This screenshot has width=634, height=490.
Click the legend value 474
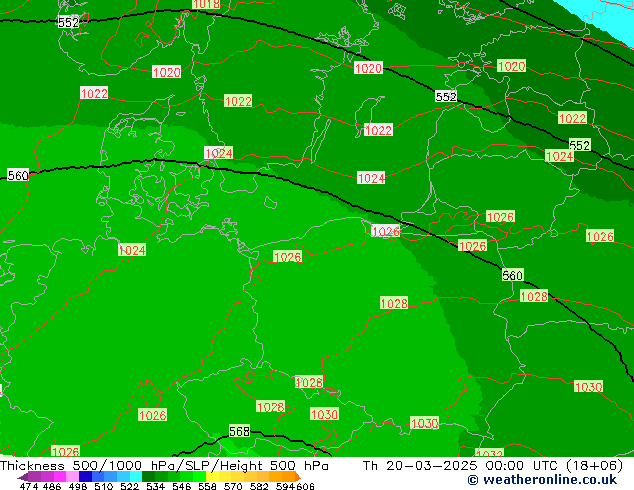(x=29, y=486)
